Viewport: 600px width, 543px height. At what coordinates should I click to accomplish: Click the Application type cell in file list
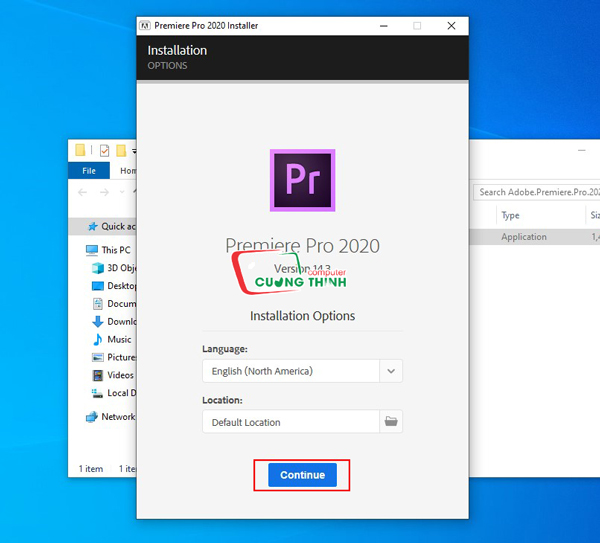click(524, 237)
